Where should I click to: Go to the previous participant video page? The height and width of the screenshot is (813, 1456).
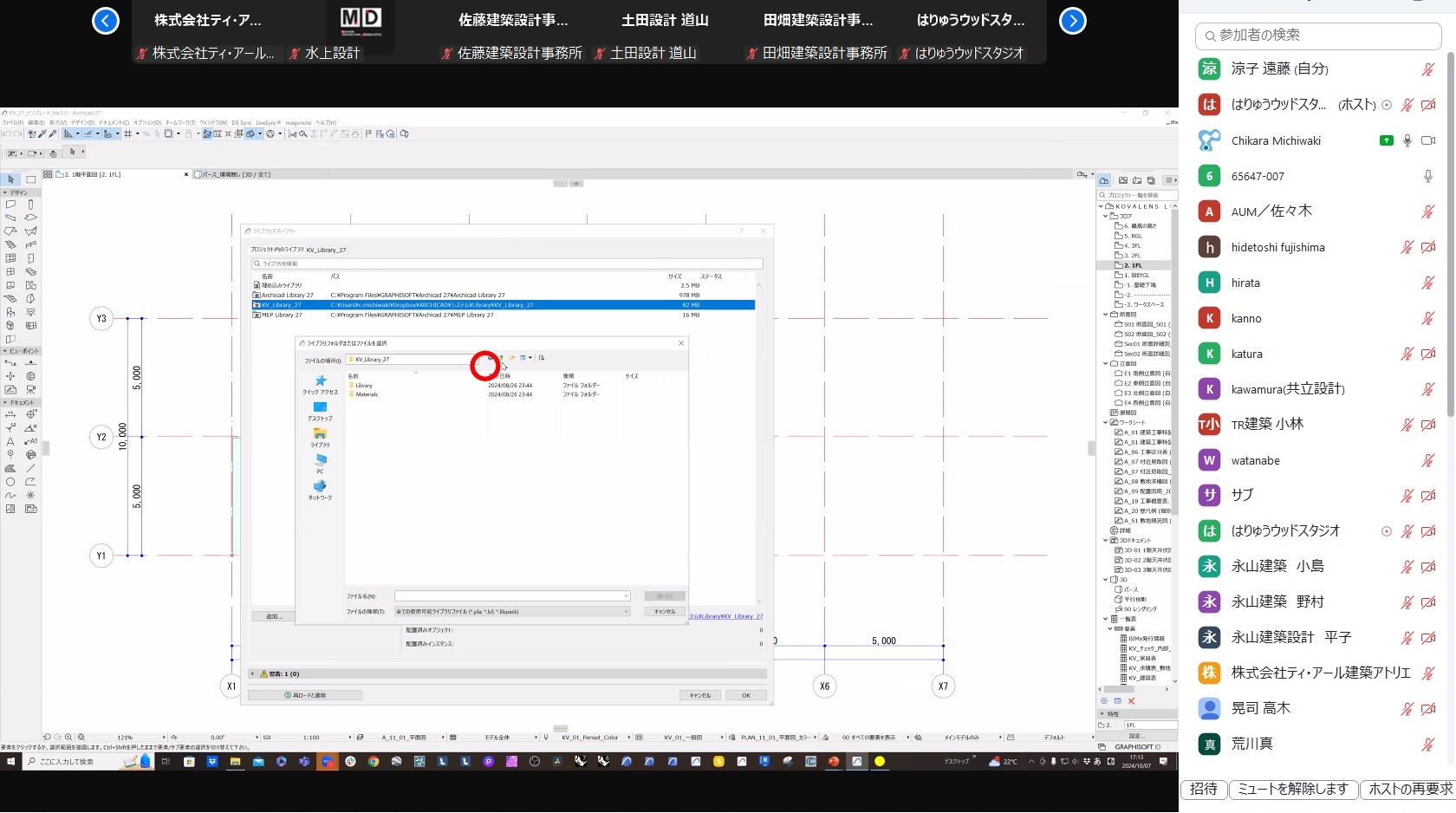point(106,20)
